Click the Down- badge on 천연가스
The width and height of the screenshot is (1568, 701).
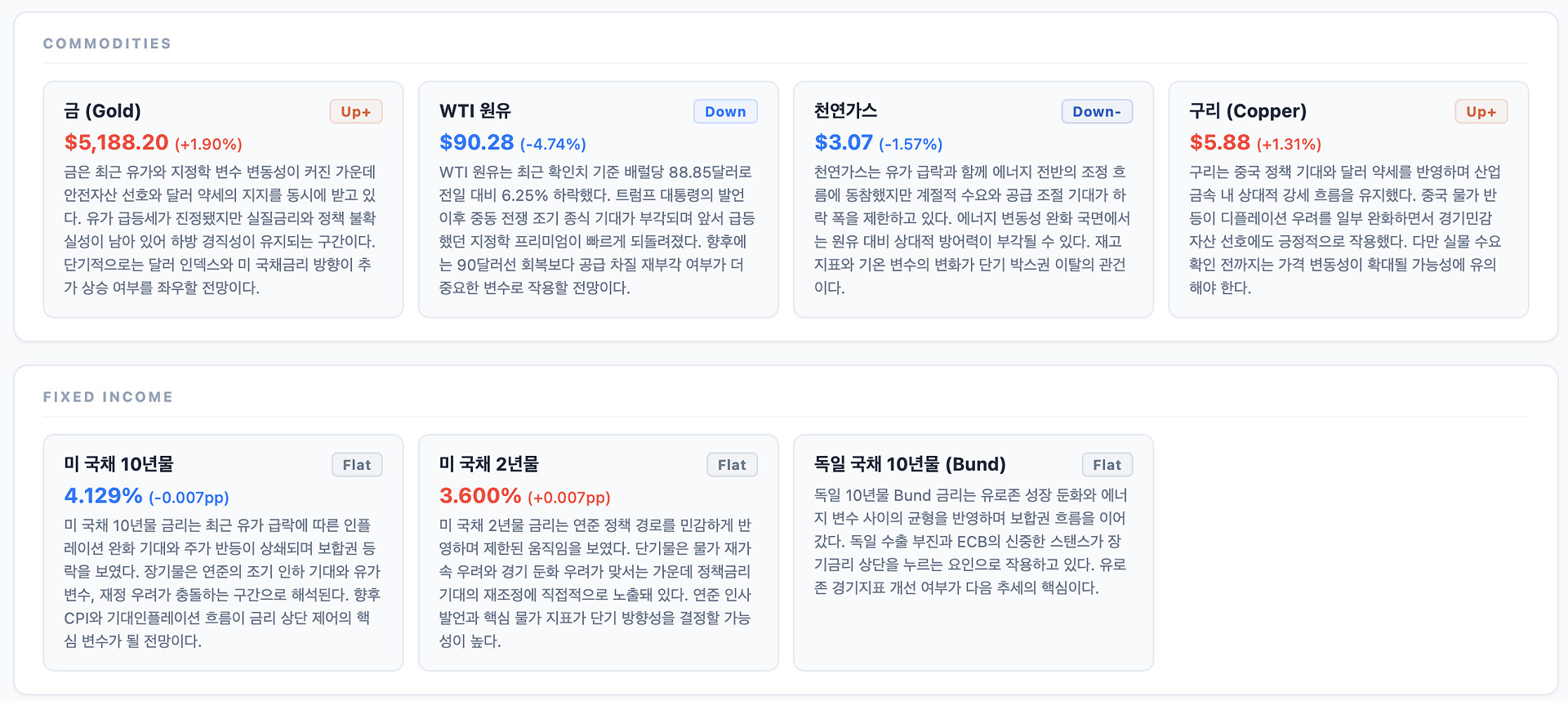(x=1096, y=112)
